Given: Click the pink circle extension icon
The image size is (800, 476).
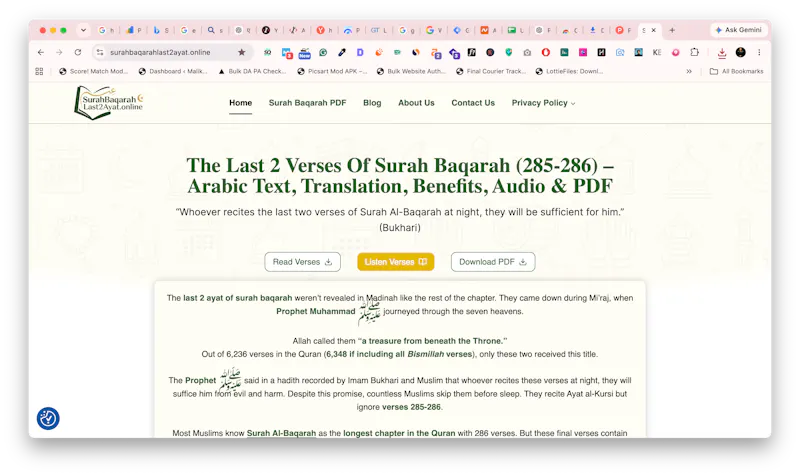Looking at the screenshot, I should pos(676,52).
